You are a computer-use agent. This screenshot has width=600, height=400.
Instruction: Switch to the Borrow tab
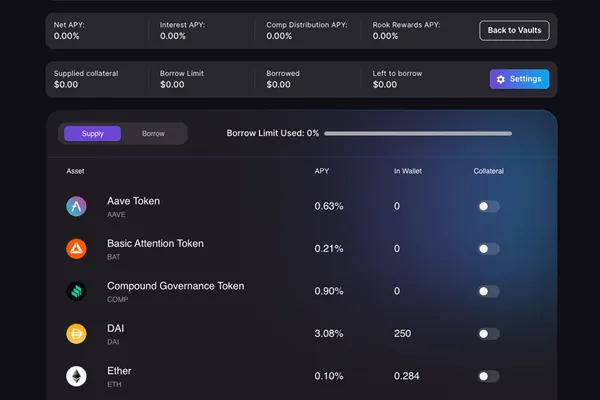pos(153,134)
